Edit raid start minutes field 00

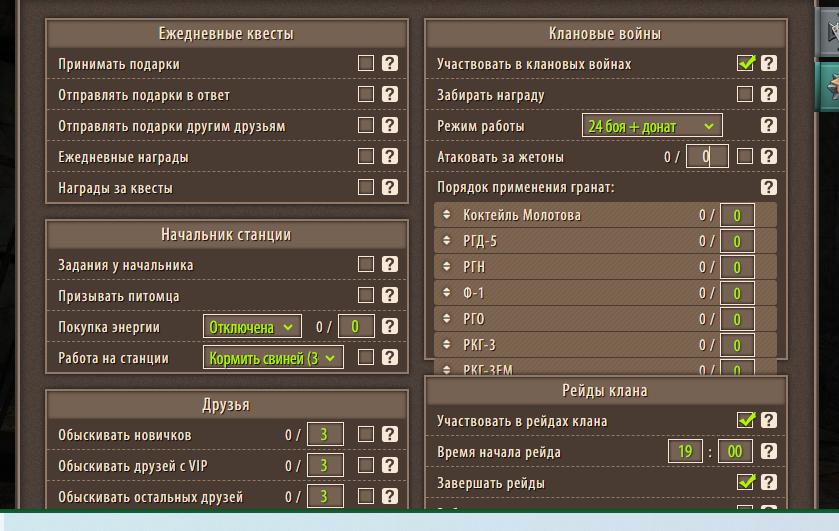735,452
